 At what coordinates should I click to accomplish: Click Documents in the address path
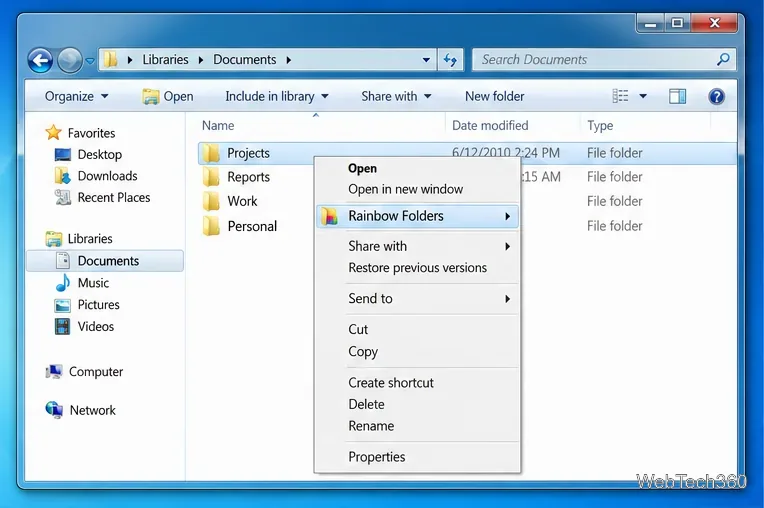(x=245, y=59)
